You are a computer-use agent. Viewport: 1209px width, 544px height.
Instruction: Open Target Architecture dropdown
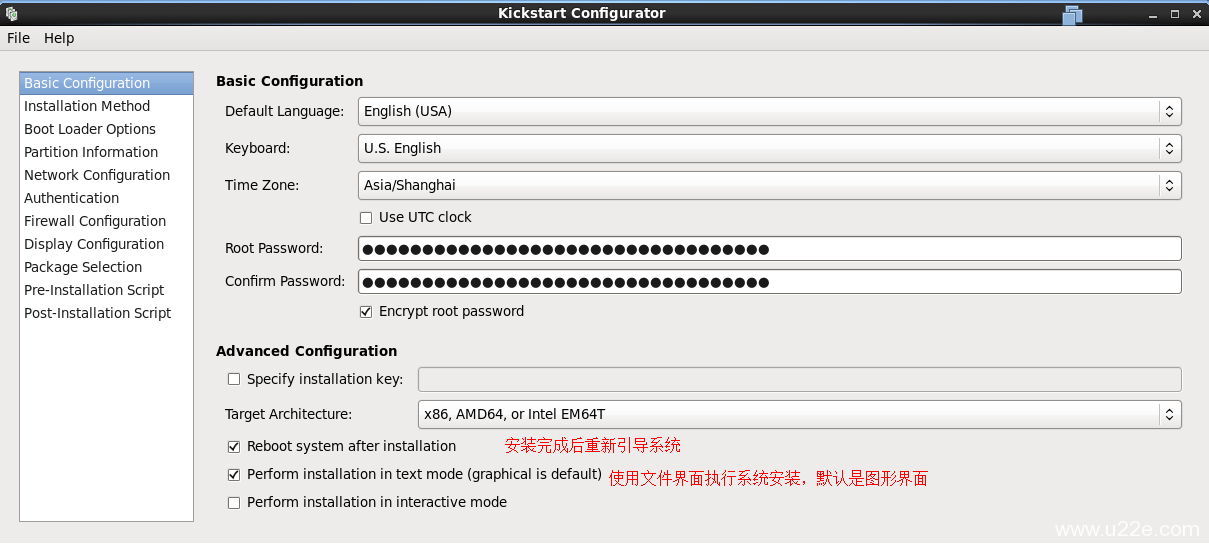coord(799,414)
